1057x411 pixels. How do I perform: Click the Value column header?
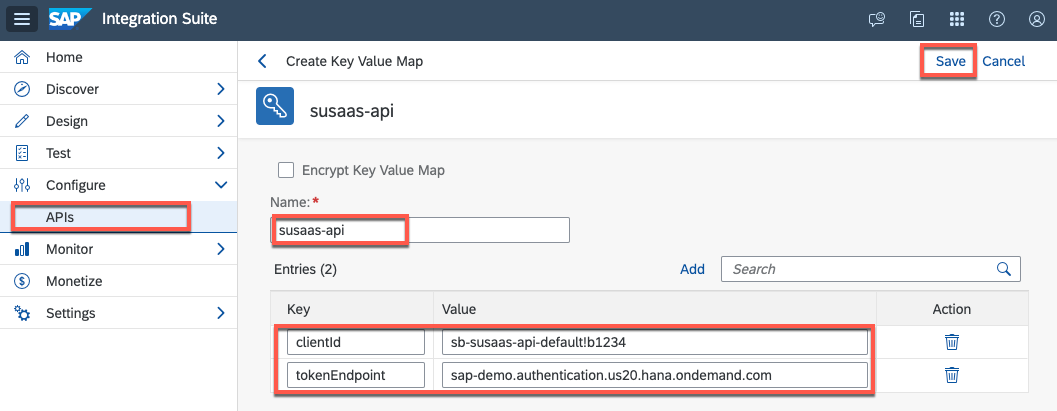(458, 309)
